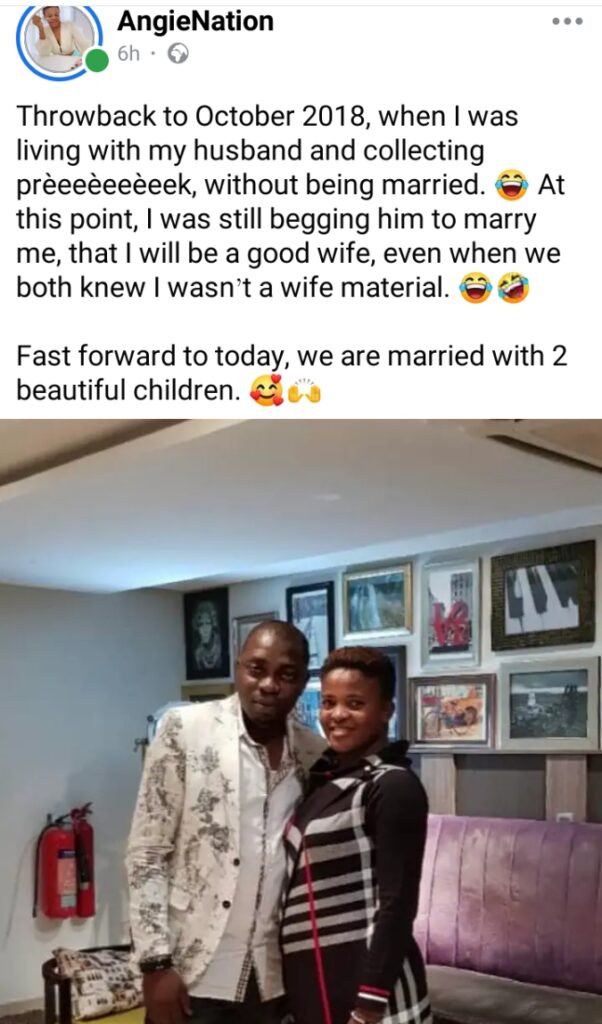This screenshot has height=1024, width=602.
Task: Open the three-dot post options menu
Action: pos(566,22)
